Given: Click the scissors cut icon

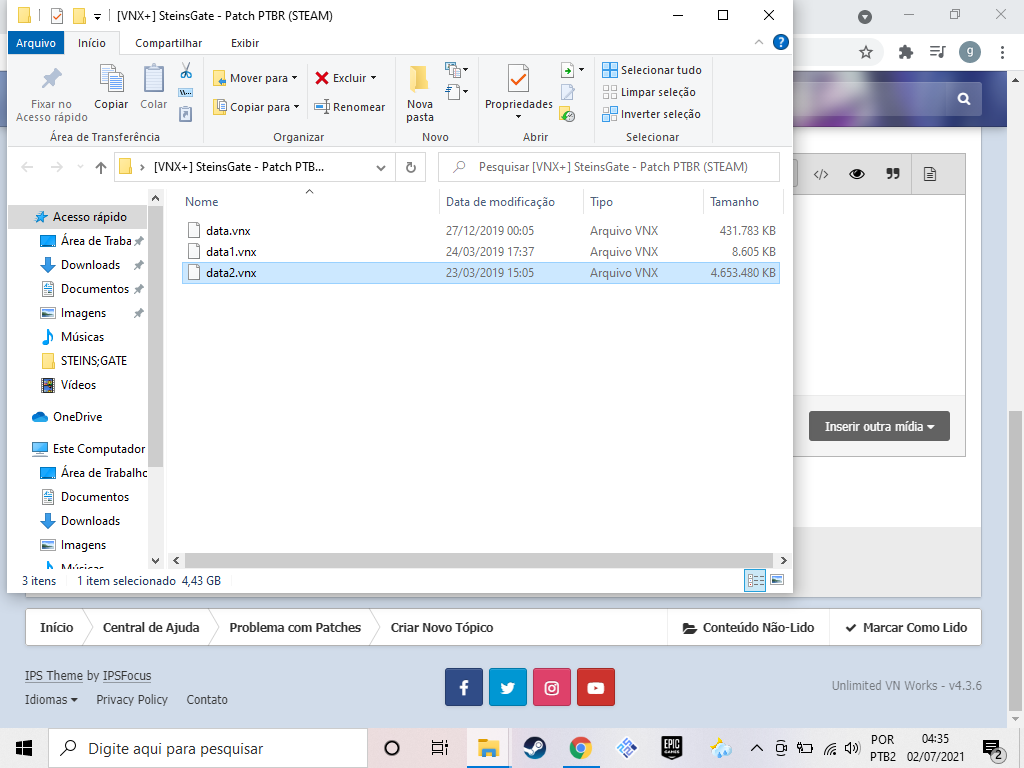Looking at the screenshot, I should [186, 70].
